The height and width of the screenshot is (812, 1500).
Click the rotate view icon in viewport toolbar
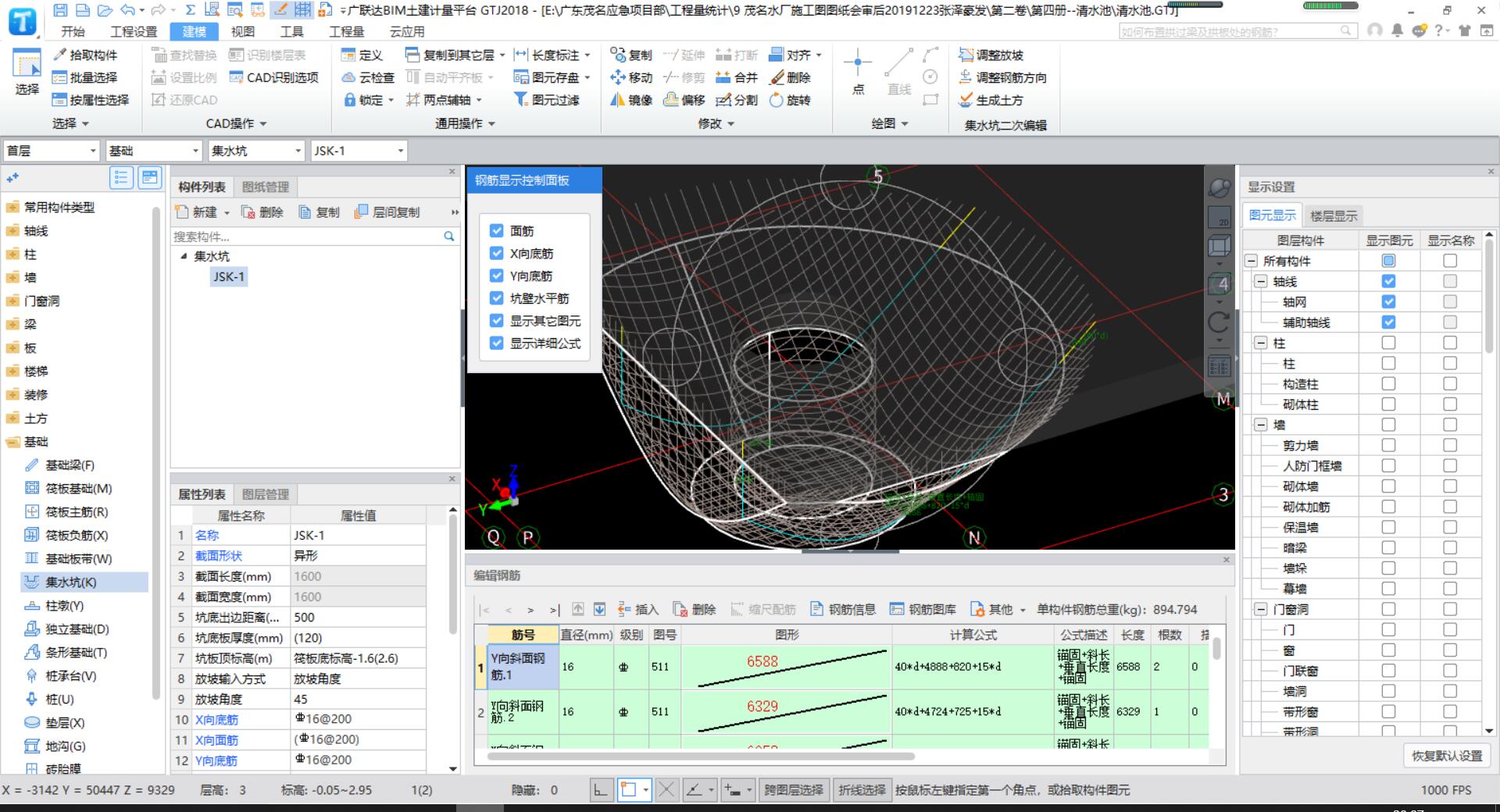click(1219, 322)
